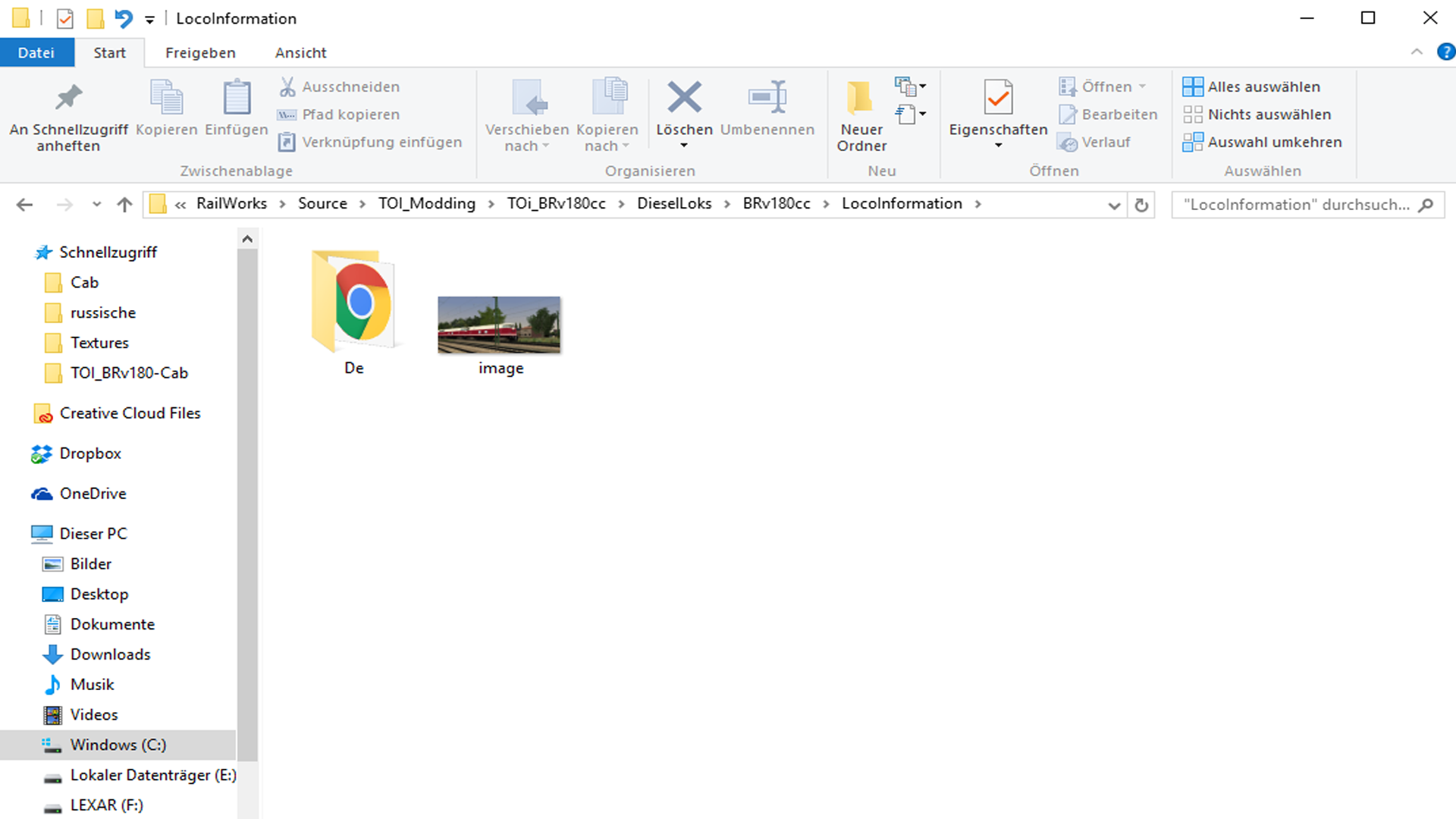Click the blue help question icon

[x=1445, y=52]
